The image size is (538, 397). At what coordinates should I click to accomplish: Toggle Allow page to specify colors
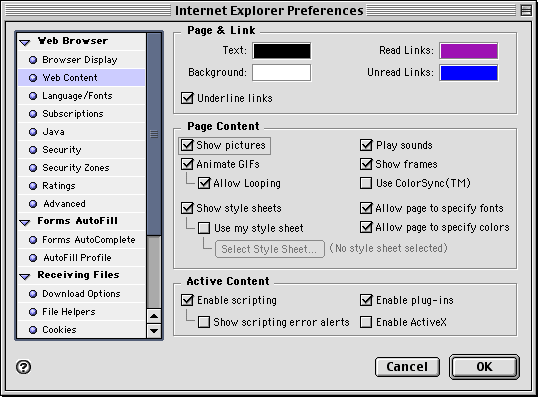point(366,227)
